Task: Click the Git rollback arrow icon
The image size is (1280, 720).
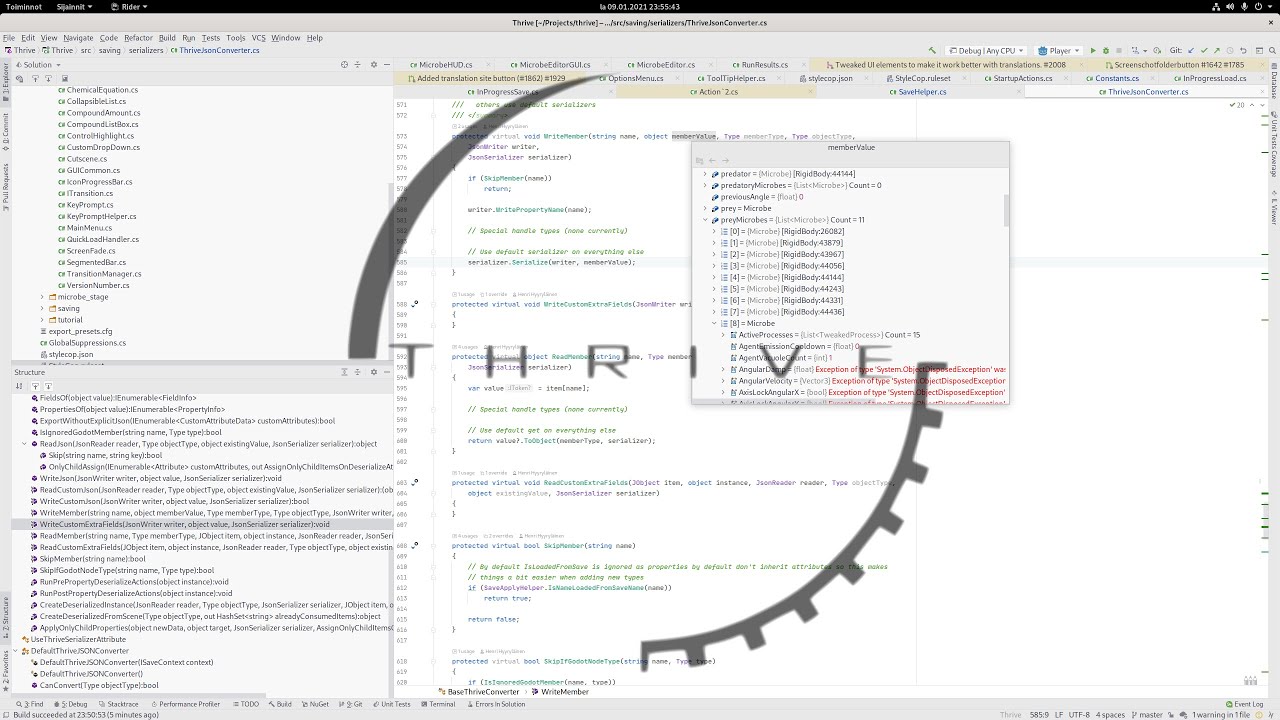Action: pos(1243,51)
